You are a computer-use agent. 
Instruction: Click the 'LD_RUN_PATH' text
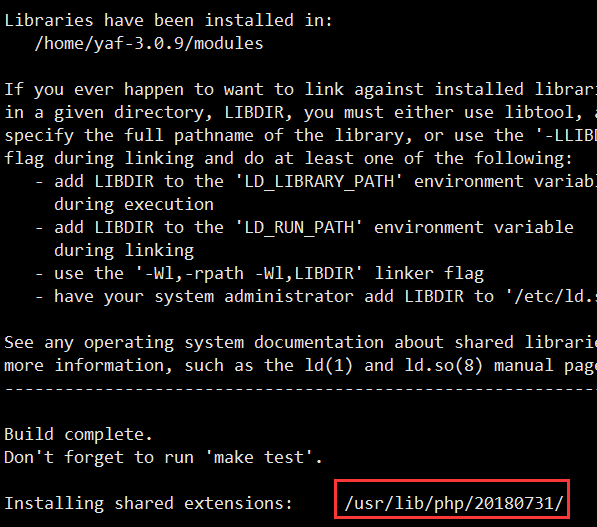click(299, 228)
